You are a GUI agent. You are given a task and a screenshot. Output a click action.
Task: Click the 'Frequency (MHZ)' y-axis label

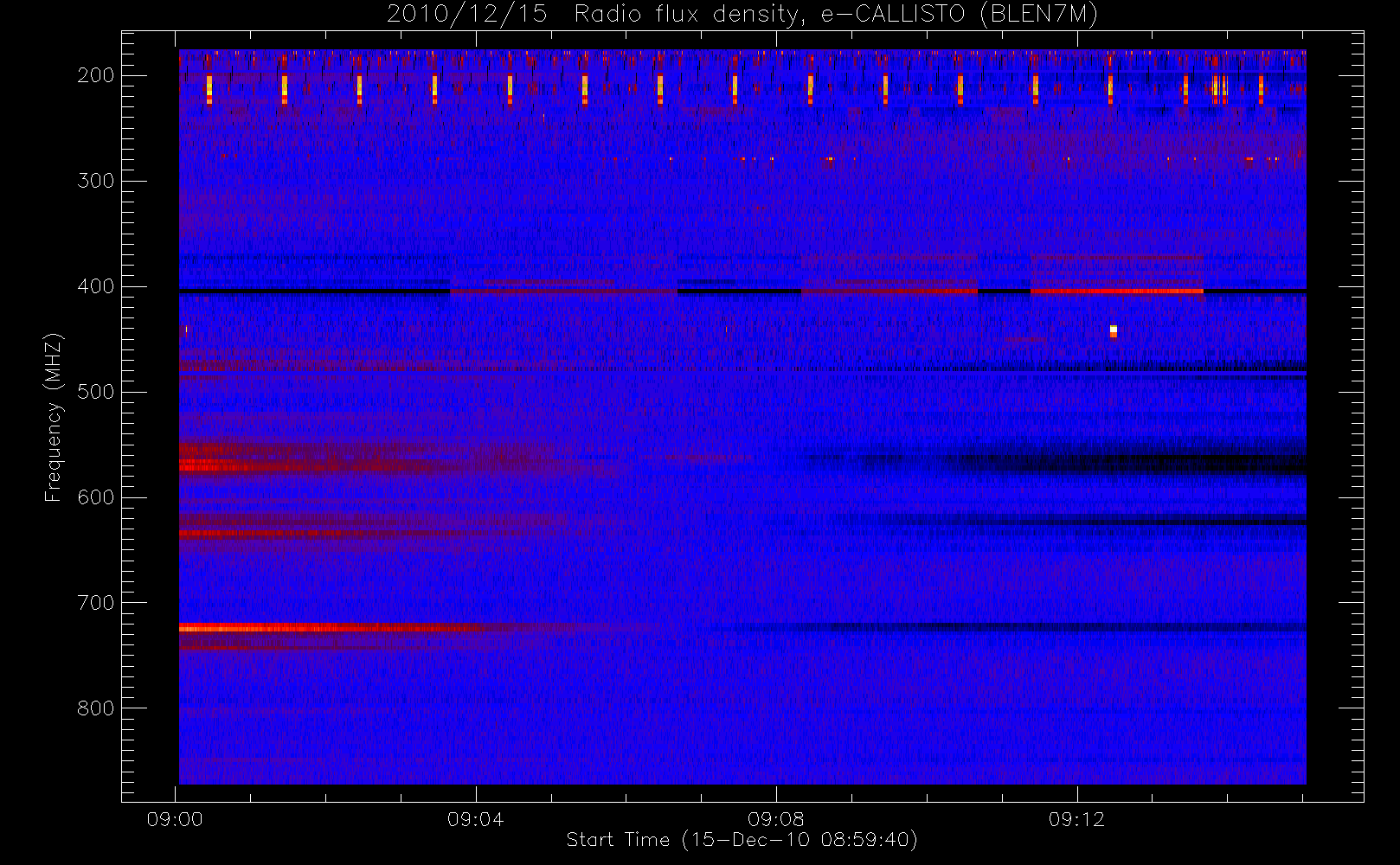click(x=54, y=417)
